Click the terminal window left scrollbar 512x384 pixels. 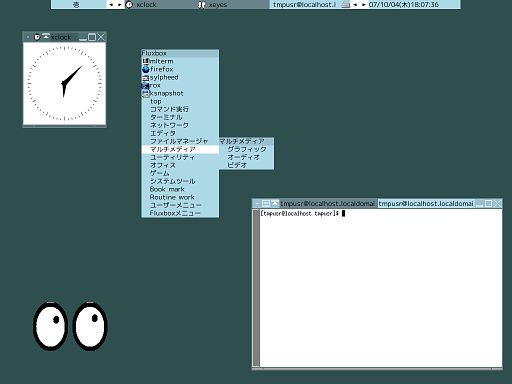pos(256,288)
